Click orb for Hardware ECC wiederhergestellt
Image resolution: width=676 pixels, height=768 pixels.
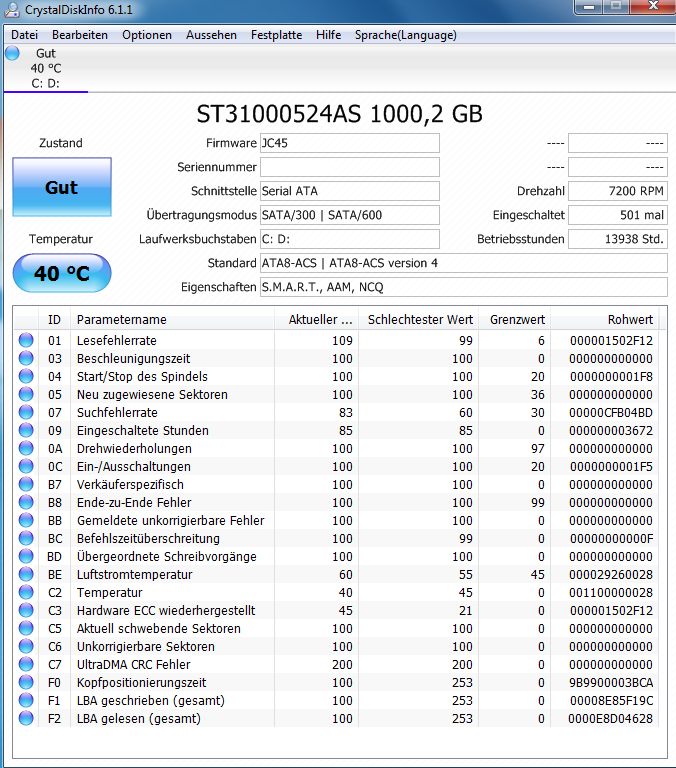click(26, 610)
